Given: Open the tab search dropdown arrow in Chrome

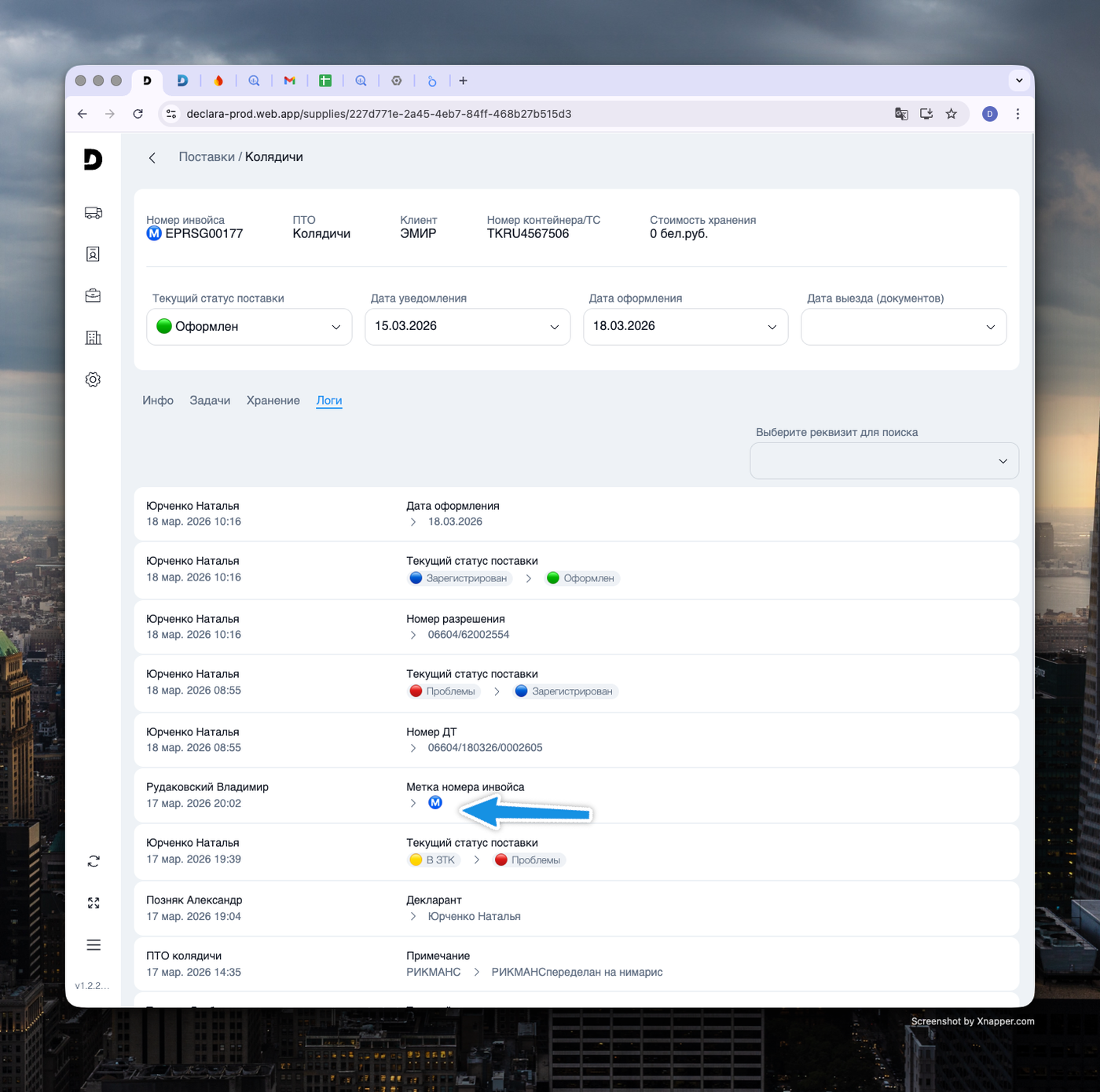Looking at the screenshot, I should coord(1019,80).
